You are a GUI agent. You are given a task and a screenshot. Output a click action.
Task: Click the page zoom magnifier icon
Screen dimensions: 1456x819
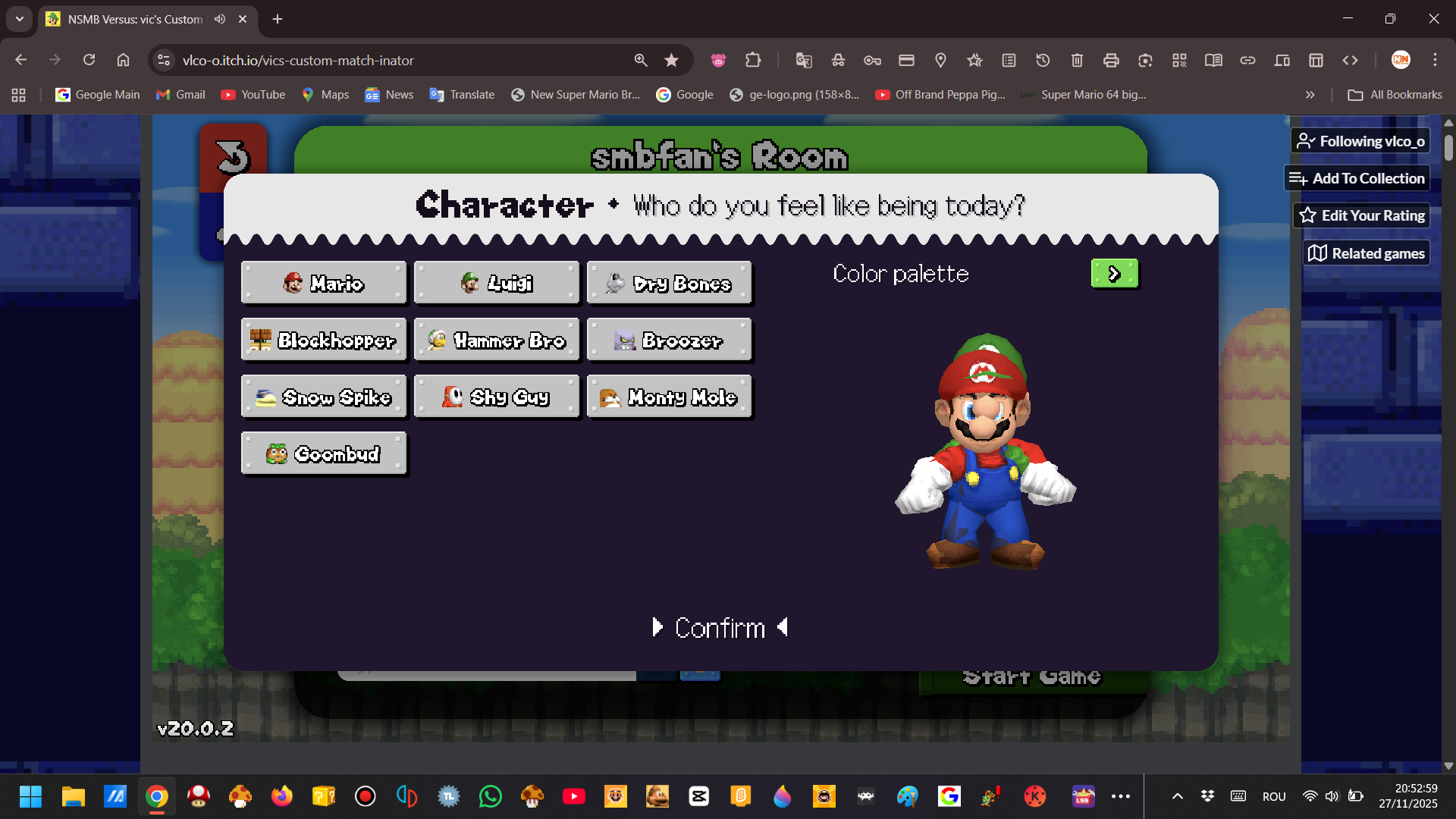tap(641, 61)
